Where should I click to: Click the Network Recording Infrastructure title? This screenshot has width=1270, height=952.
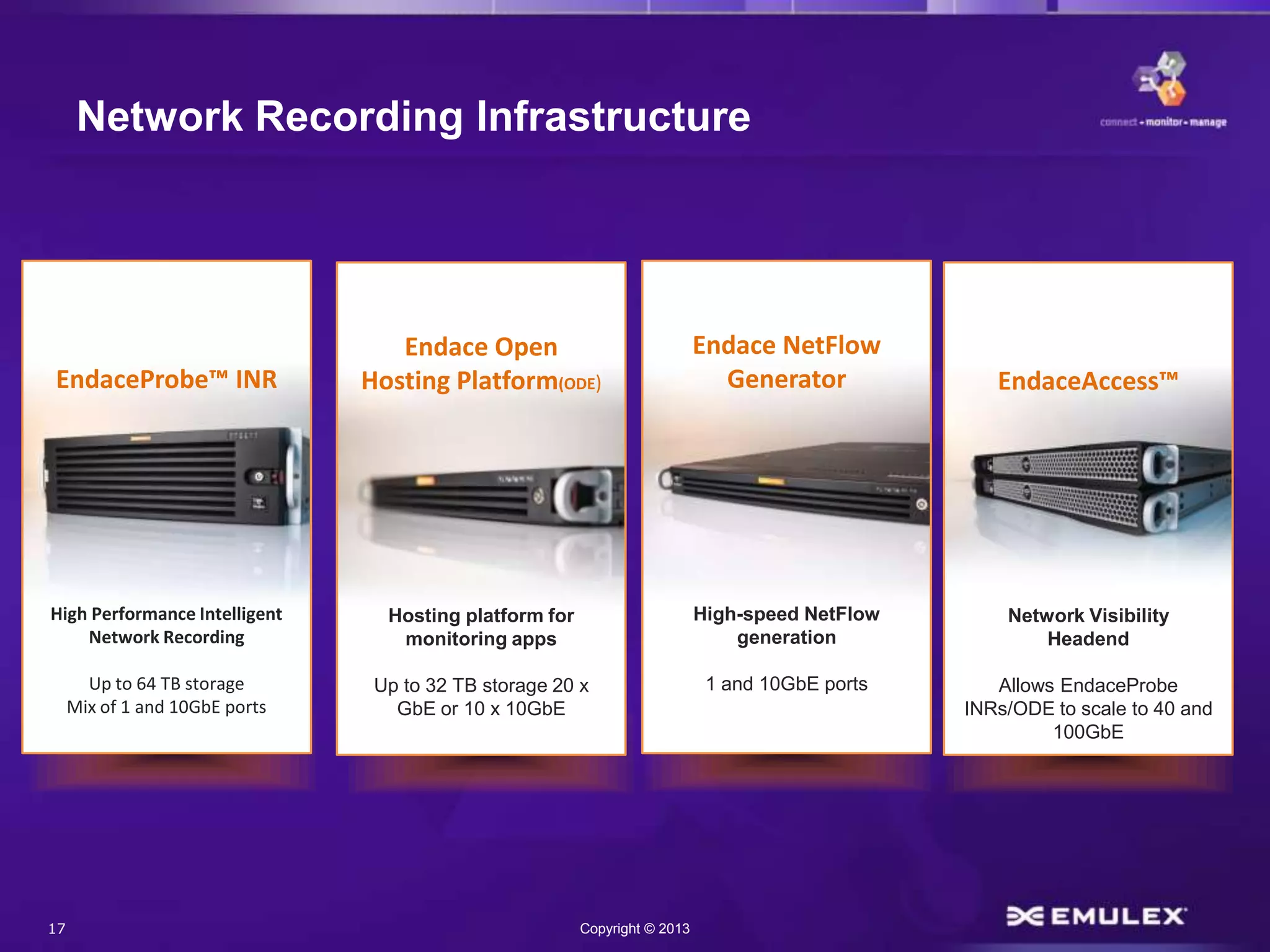click(414, 117)
